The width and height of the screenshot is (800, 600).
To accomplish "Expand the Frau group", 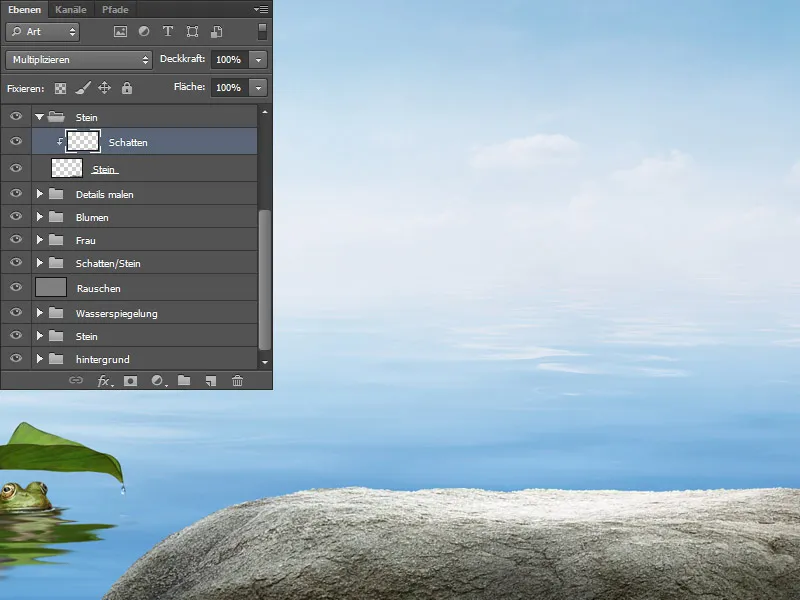I will 39,240.
